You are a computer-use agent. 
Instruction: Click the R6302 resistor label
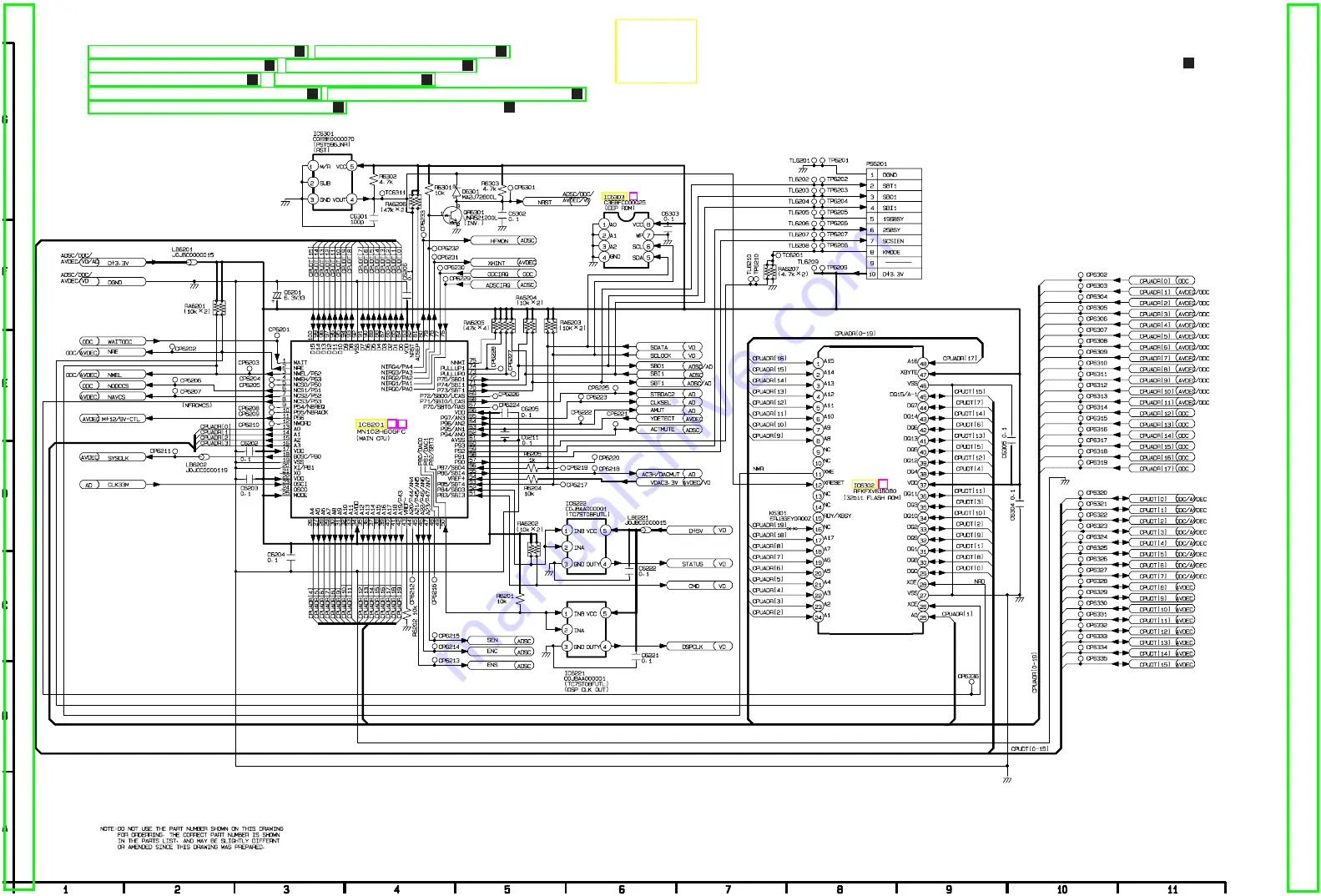388,177
